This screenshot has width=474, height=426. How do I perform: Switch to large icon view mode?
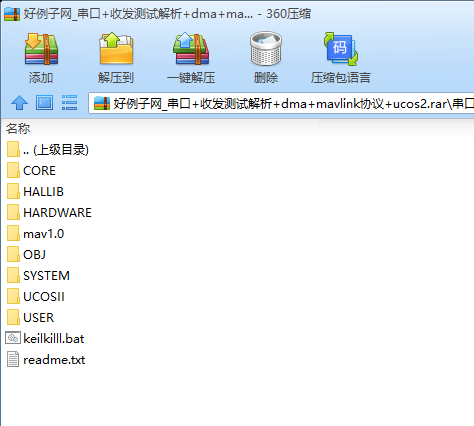pyautogui.click(x=44, y=103)
